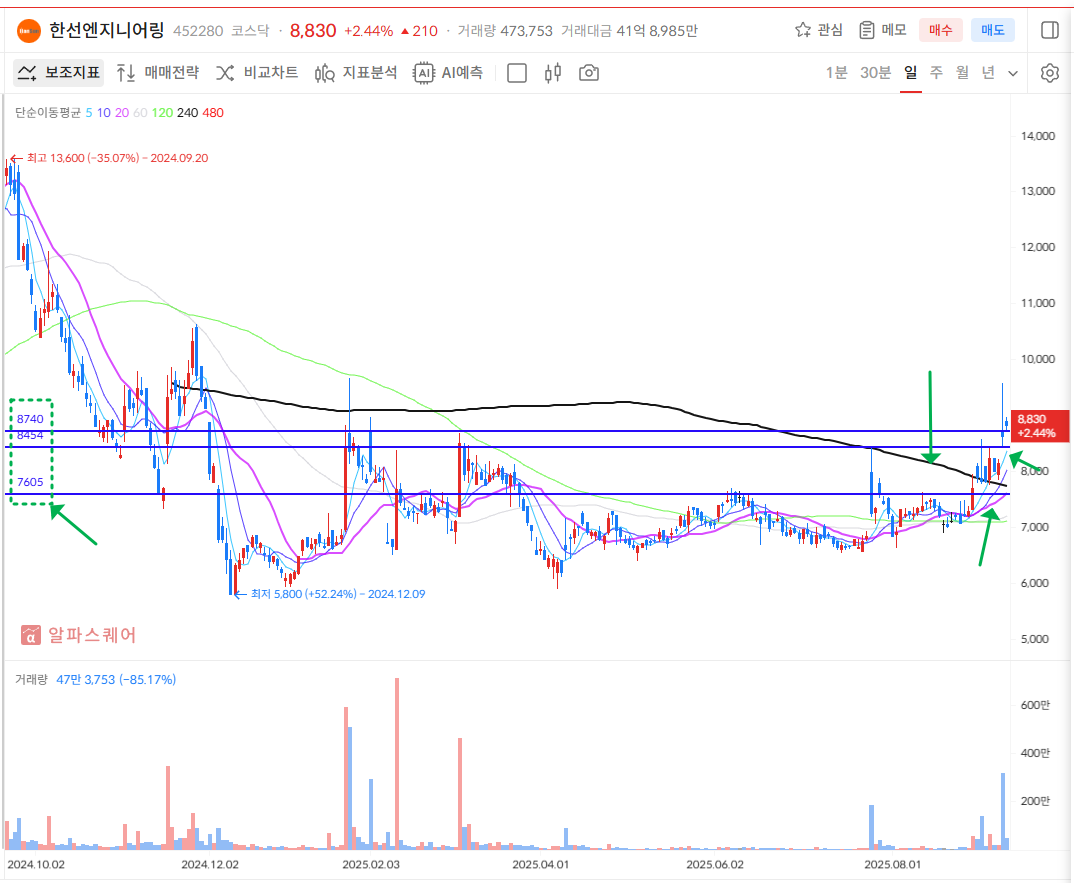Select the candlestick chart type icon

(x=553, y=73)
